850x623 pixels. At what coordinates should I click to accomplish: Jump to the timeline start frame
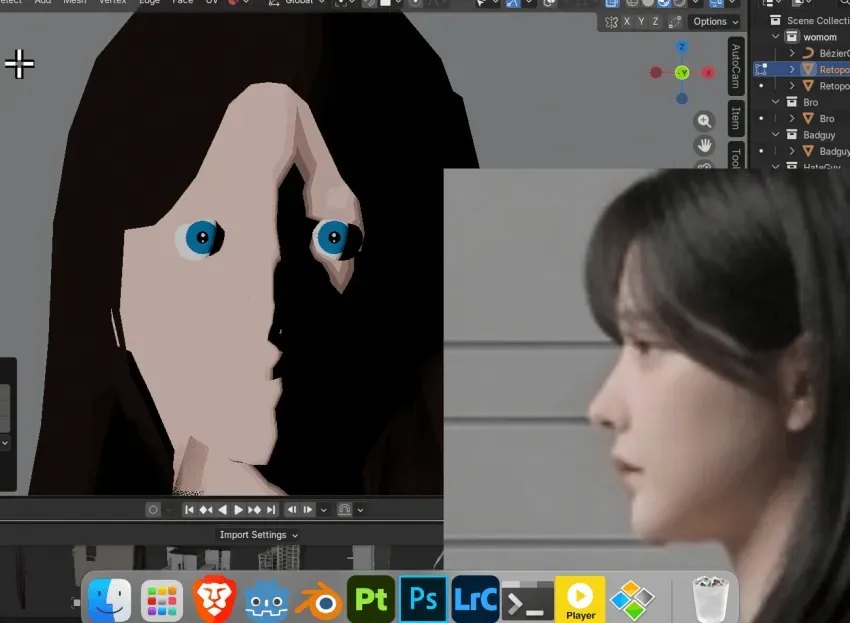click(189, 510)
